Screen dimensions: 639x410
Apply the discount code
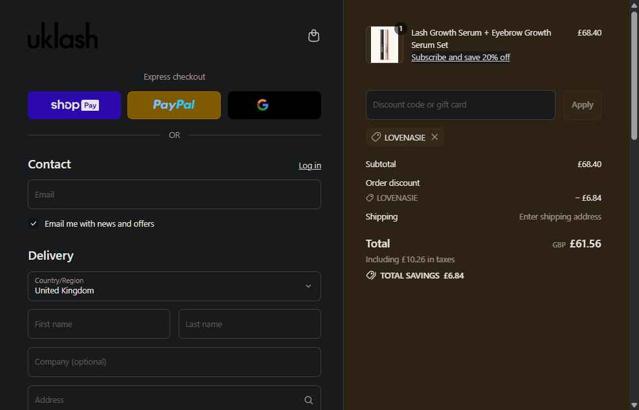coord(582,105)
